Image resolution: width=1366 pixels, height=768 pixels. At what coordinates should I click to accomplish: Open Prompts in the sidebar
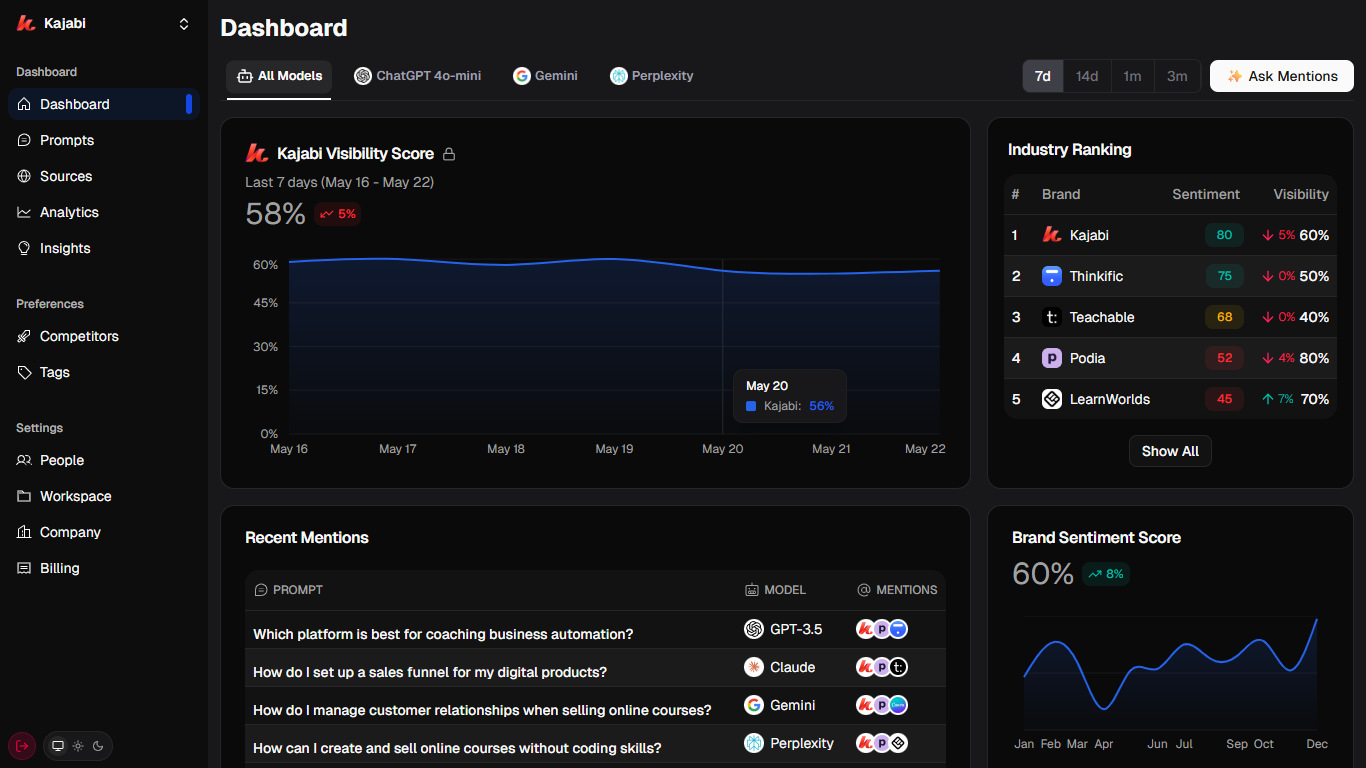[x=104, y=140]
